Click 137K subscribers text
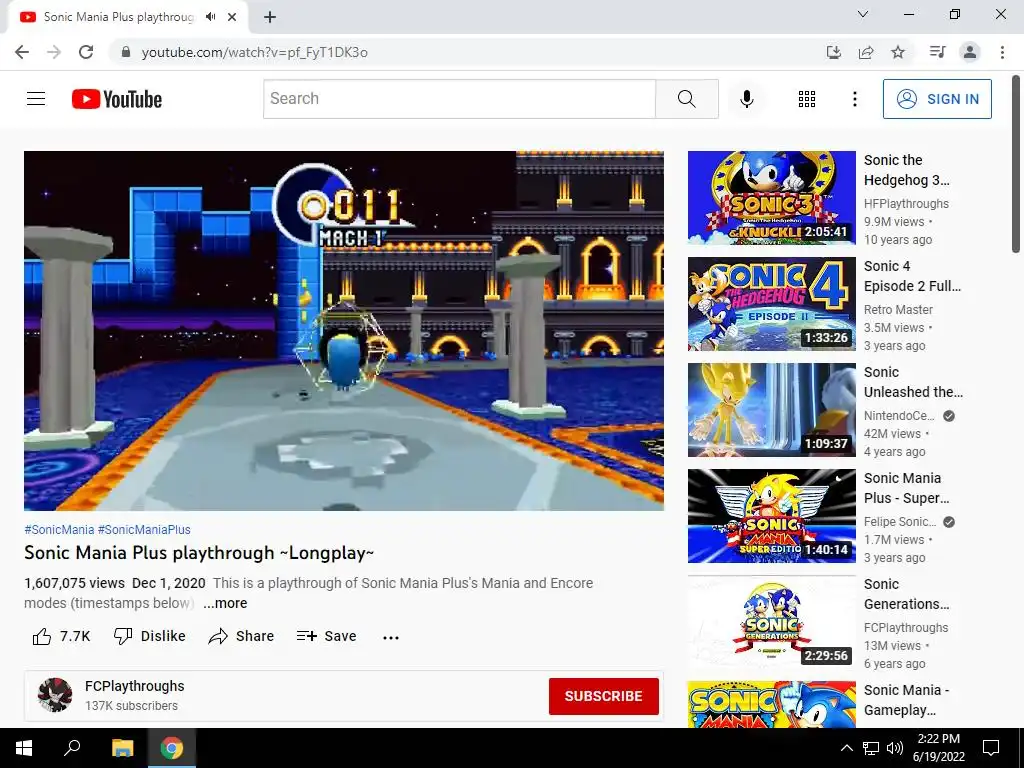This screenshot has height=768, width=1024. (x=131, y=706)
